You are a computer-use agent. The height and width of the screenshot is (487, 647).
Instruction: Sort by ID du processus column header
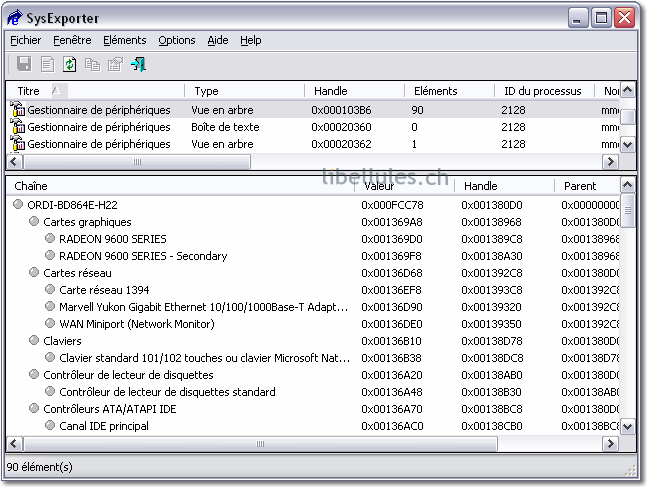(x=544, y=91)
